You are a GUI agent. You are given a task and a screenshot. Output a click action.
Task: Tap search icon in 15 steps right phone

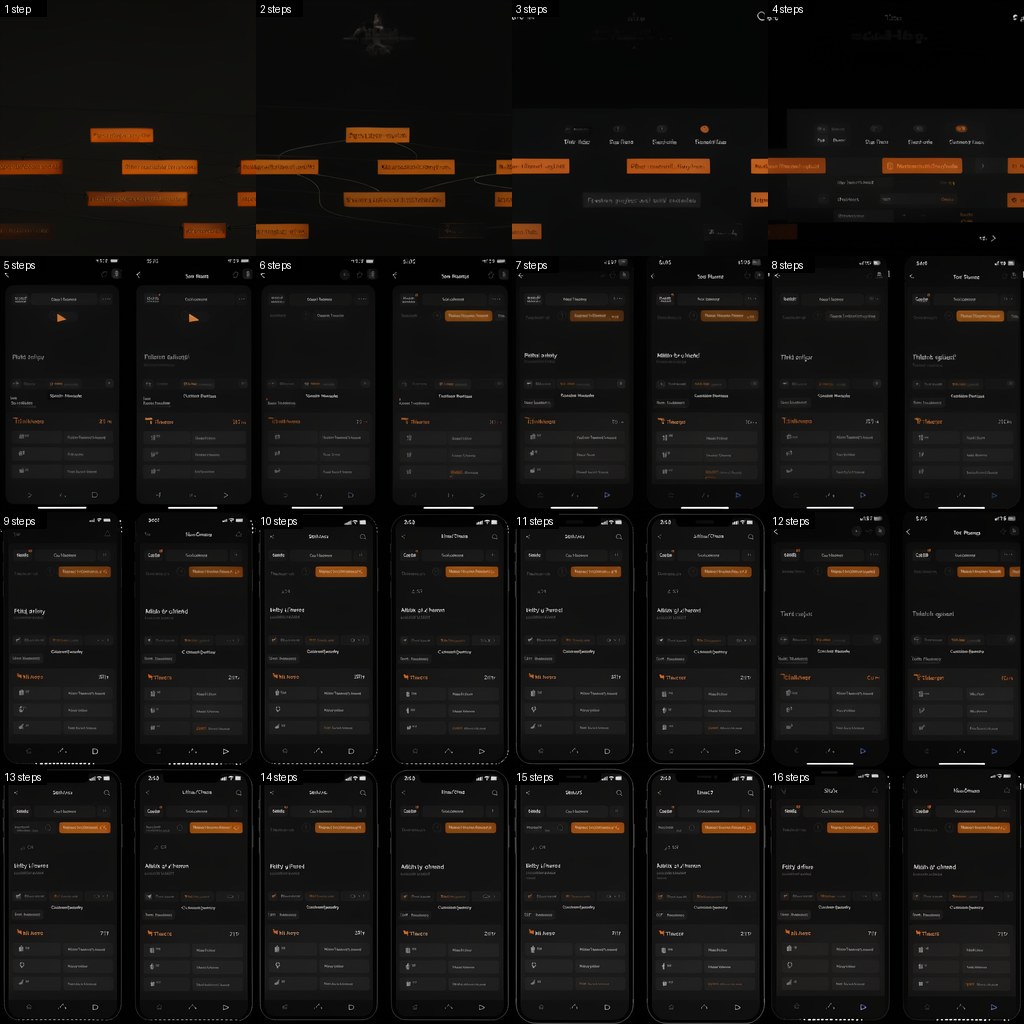(x=750, y=793)
